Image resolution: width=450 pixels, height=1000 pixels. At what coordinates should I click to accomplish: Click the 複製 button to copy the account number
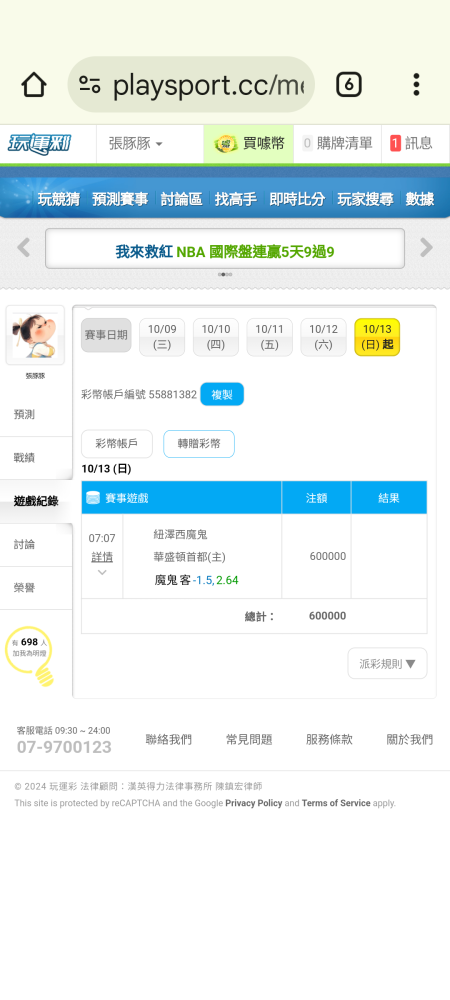[x=222, y=395]
